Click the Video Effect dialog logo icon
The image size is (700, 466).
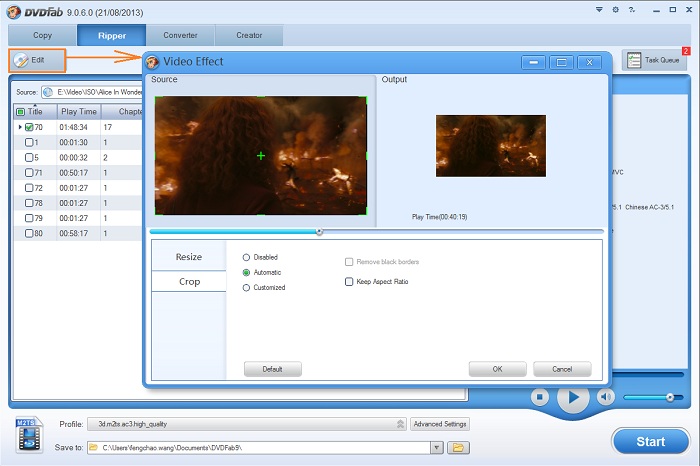[x=152, y=62]
